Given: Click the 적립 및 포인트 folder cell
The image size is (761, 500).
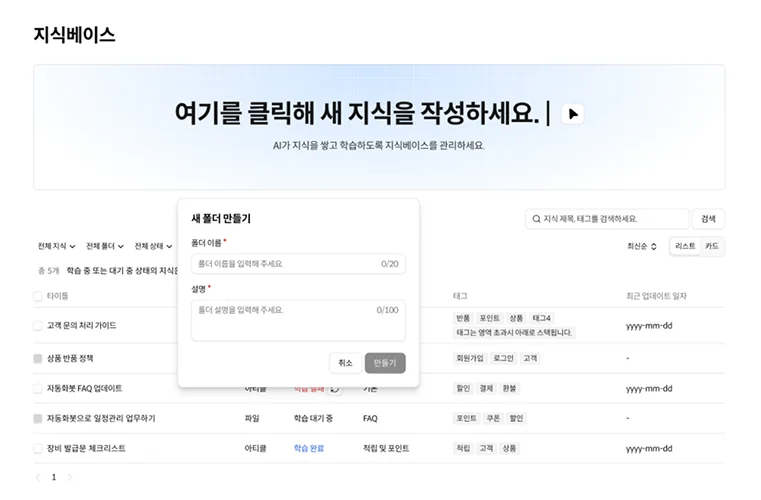Looking at the screenshot, I should click(386, 449).
